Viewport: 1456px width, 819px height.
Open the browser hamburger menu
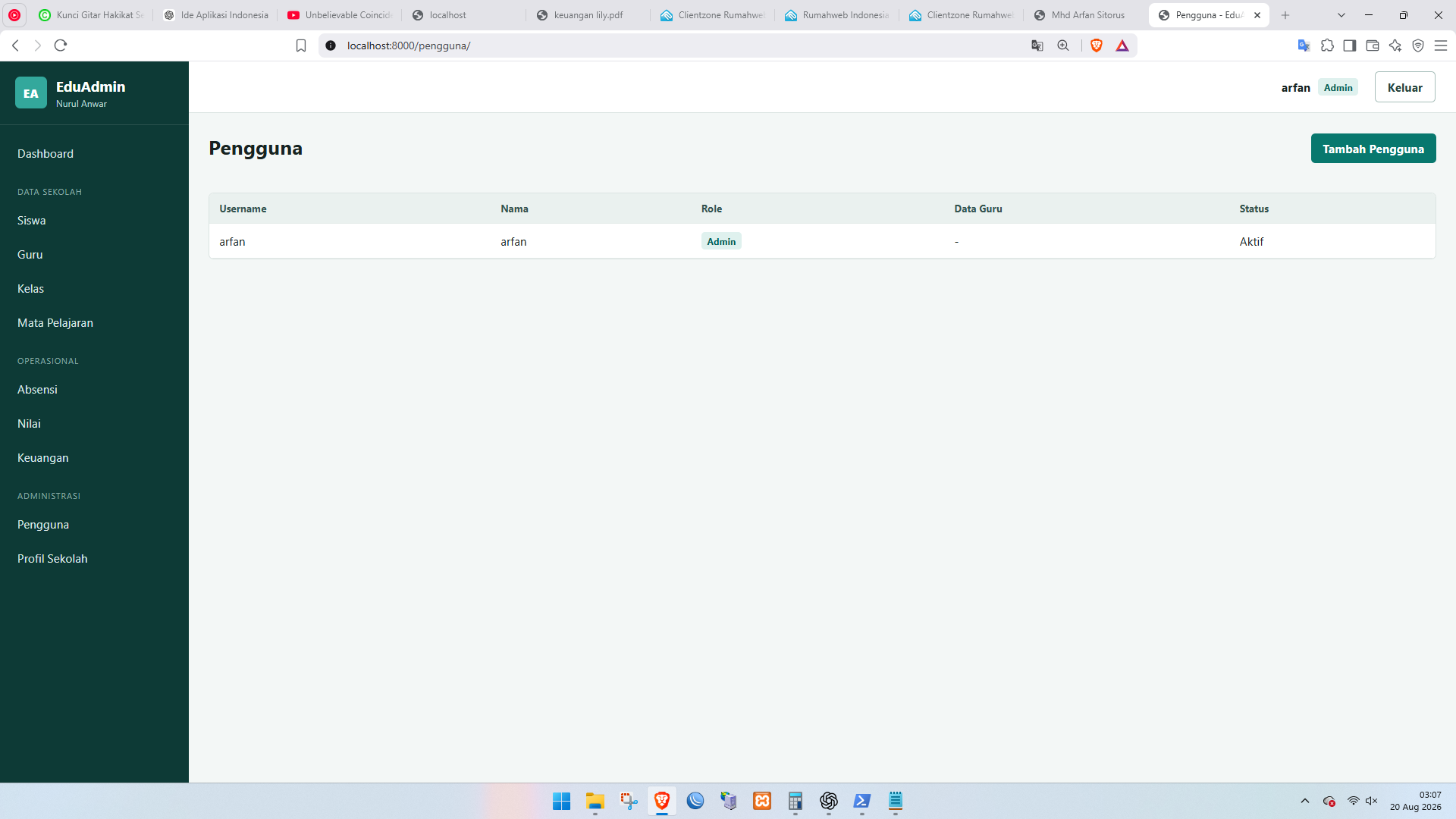coord(1441,45)
